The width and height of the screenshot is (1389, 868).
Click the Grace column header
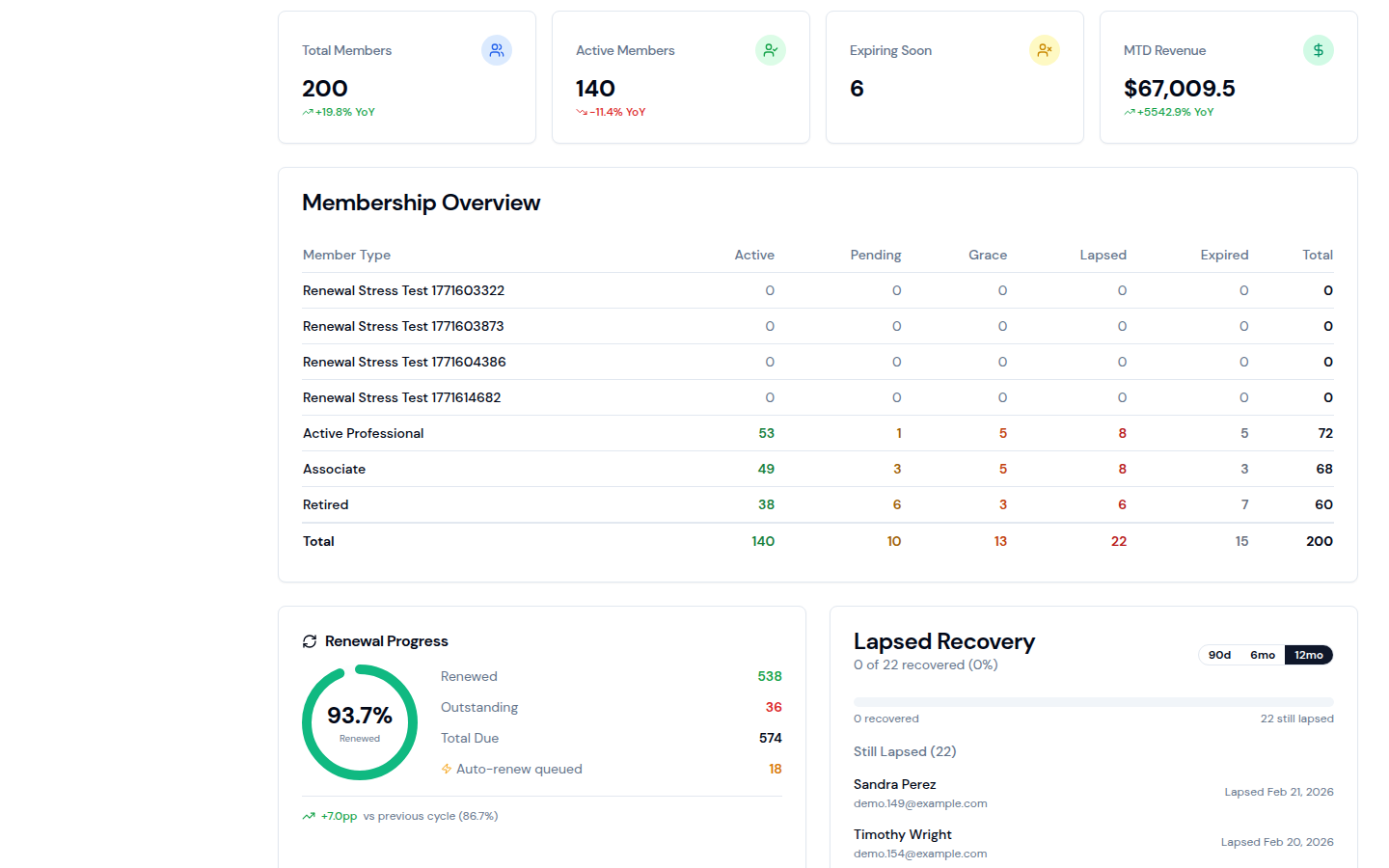click(x=988, y=255)
